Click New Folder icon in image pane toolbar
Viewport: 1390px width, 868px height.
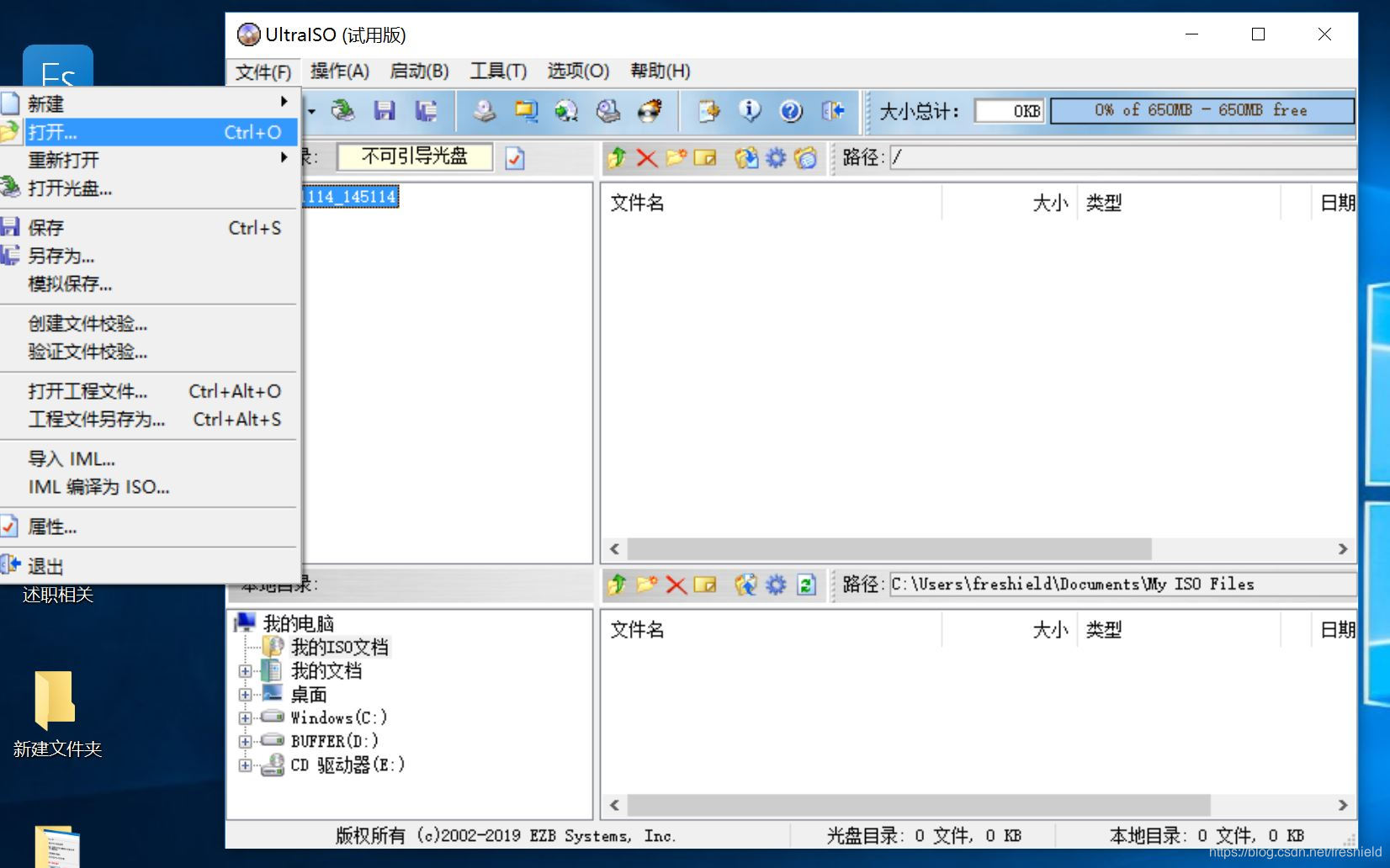pos(676,157)
